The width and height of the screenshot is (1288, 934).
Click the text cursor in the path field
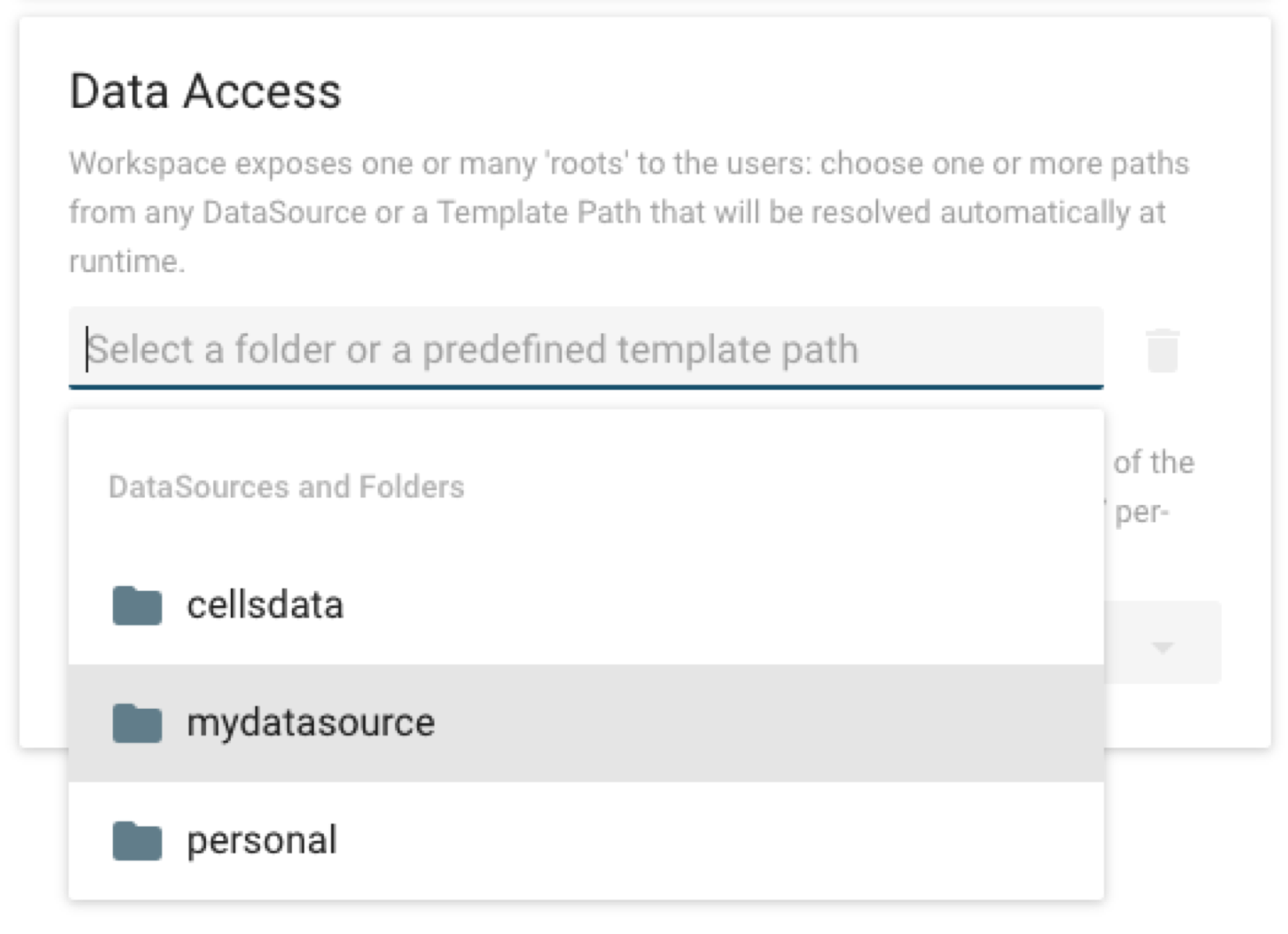click(x=87, y=349)
